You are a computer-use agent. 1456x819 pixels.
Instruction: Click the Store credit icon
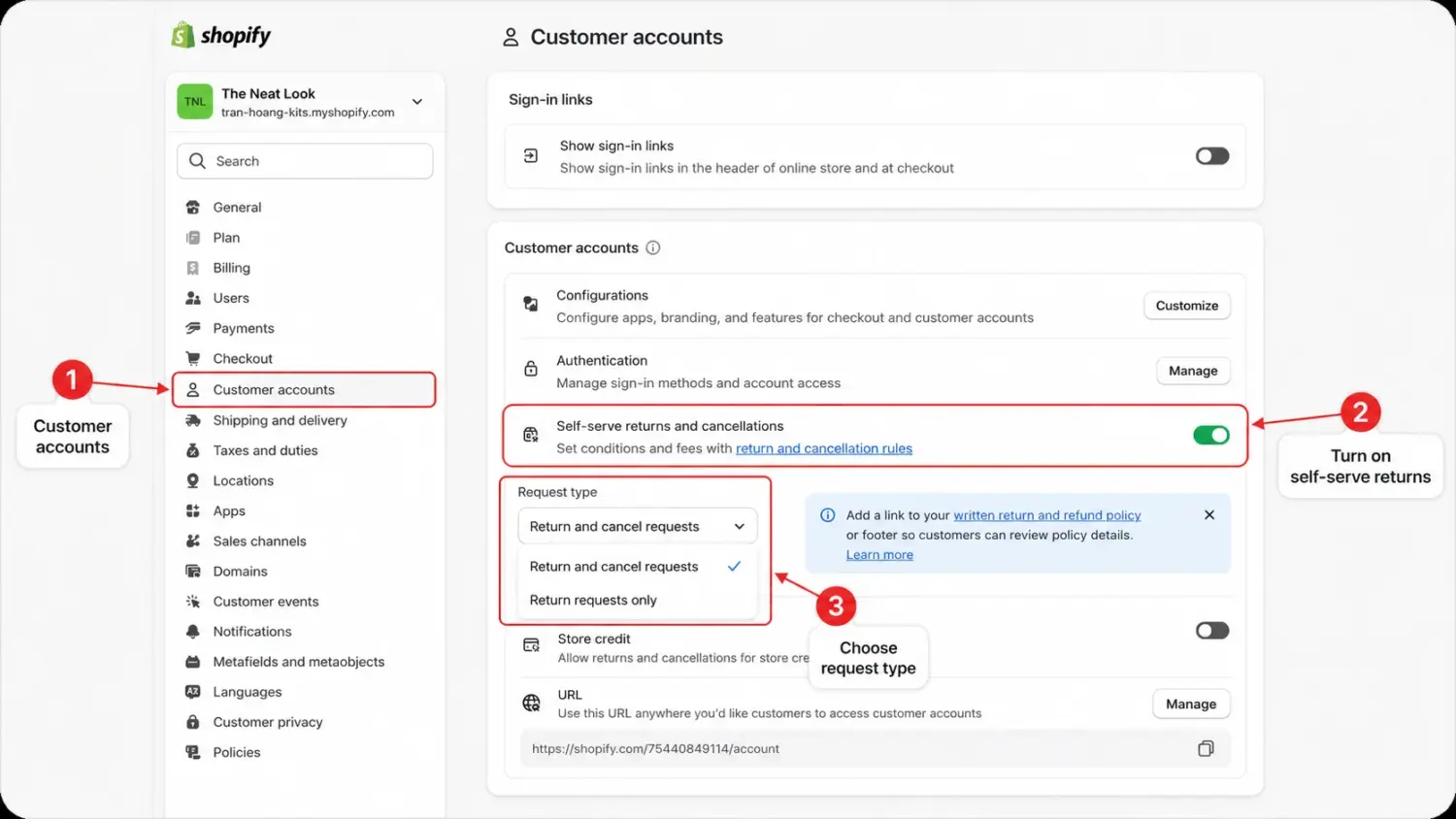[x=531, y=645]
